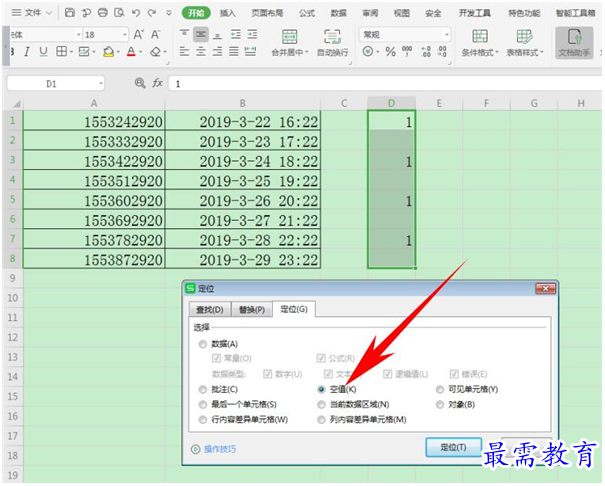Click the 定位(T) button

click(453, 447)
